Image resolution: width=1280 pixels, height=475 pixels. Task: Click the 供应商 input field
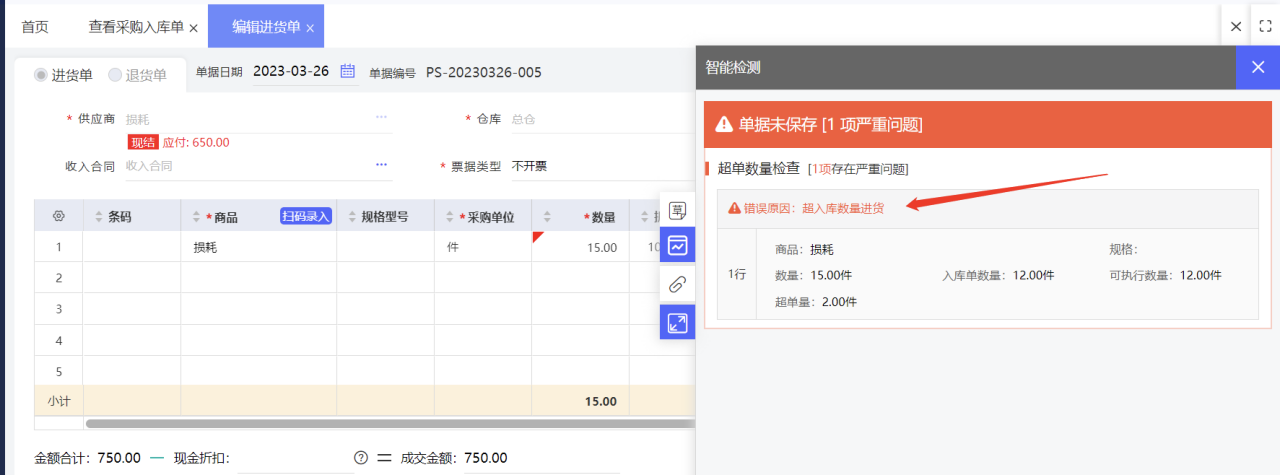point(248,118)
